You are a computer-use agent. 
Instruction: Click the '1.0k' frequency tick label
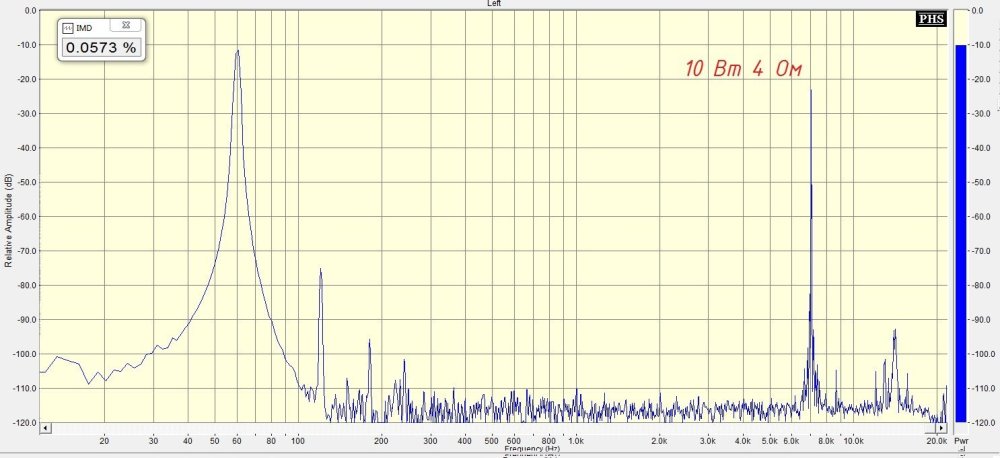coord(576,440)
